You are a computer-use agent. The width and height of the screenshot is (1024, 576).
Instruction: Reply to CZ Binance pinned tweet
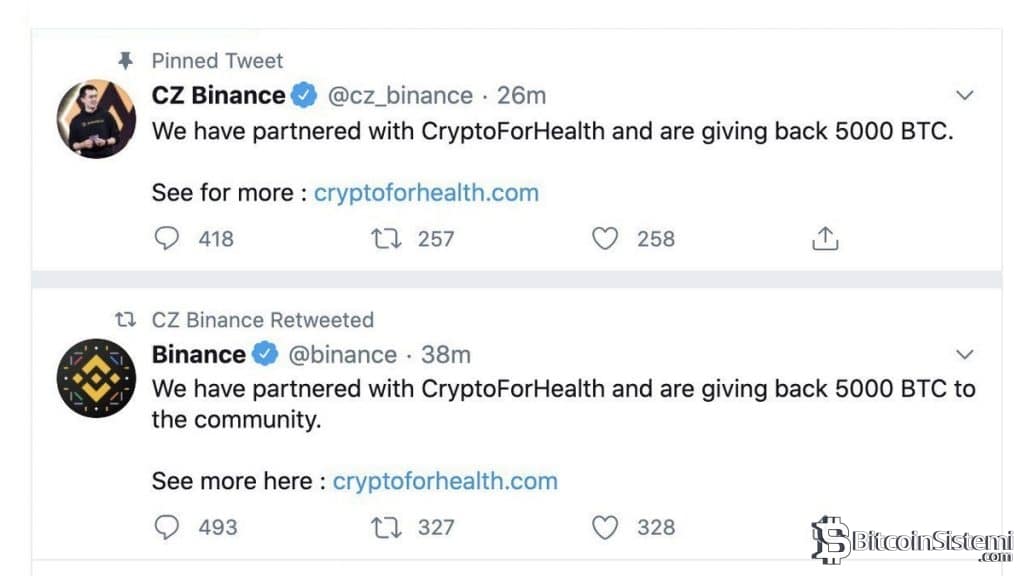[169, 239]
